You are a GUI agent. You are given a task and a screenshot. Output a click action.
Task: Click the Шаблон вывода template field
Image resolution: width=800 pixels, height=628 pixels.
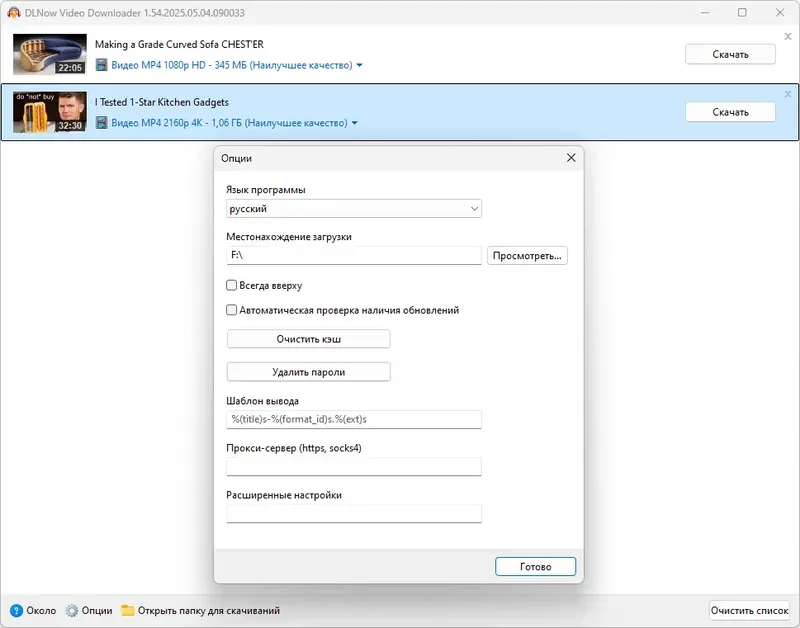[354, 419]
